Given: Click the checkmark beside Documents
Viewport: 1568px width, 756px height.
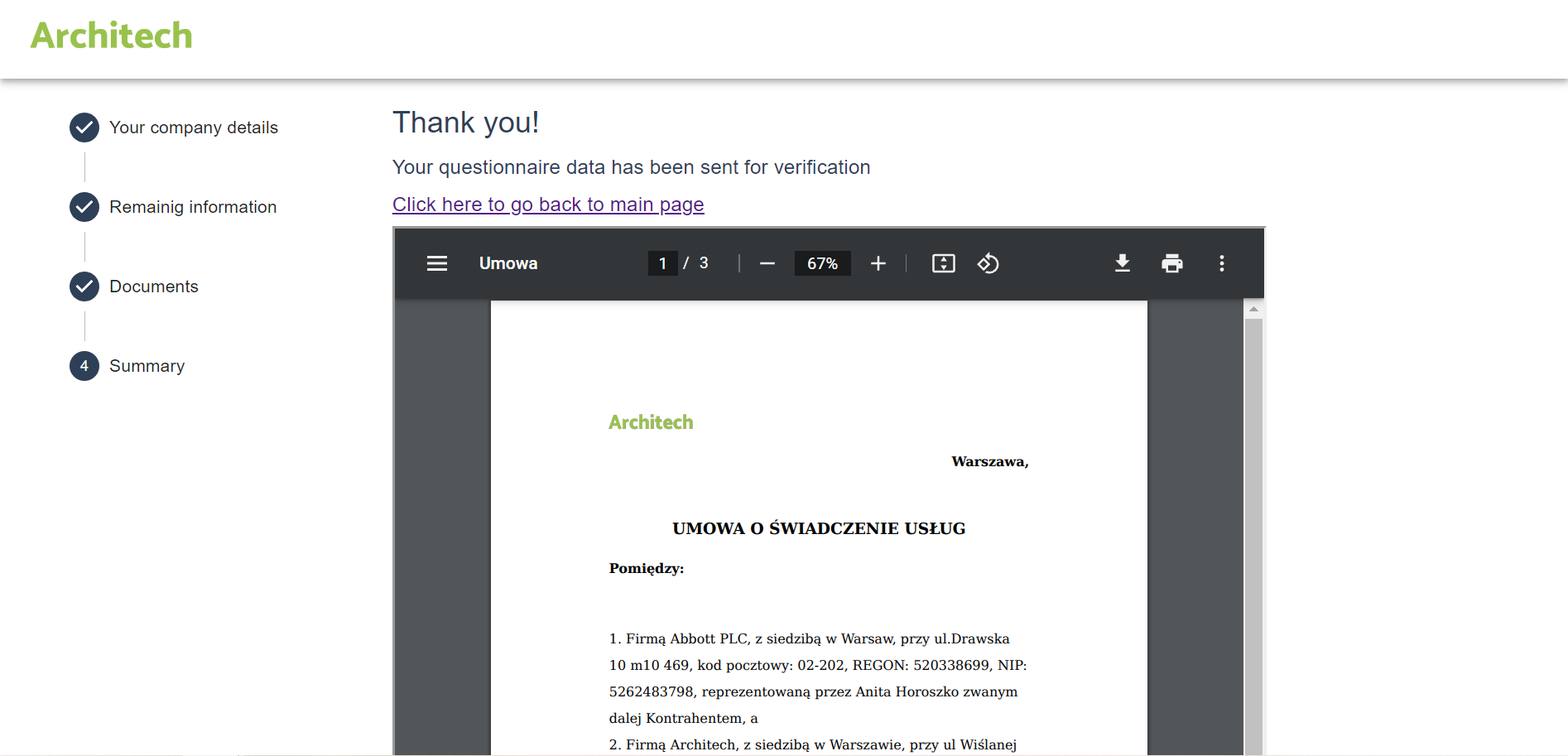Looking at the screenshot, I should point(84,287).
